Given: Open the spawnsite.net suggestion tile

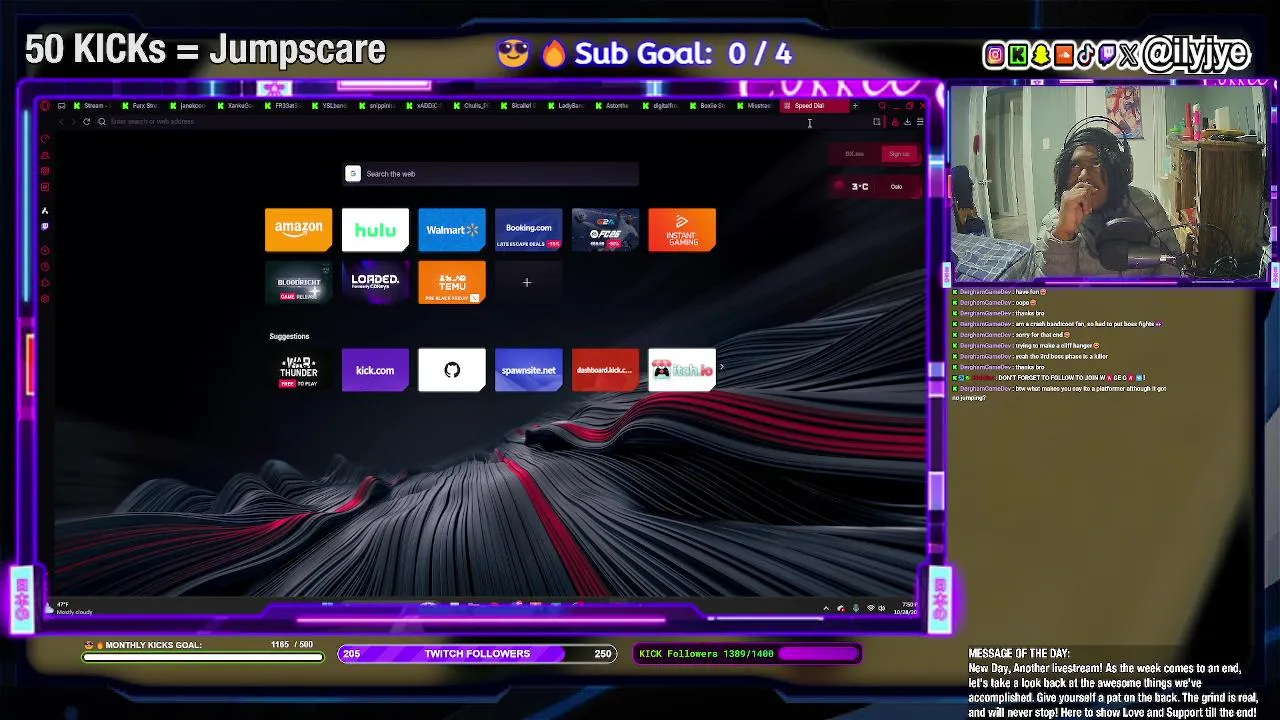Looking at the screenshot, I should 528,370.
